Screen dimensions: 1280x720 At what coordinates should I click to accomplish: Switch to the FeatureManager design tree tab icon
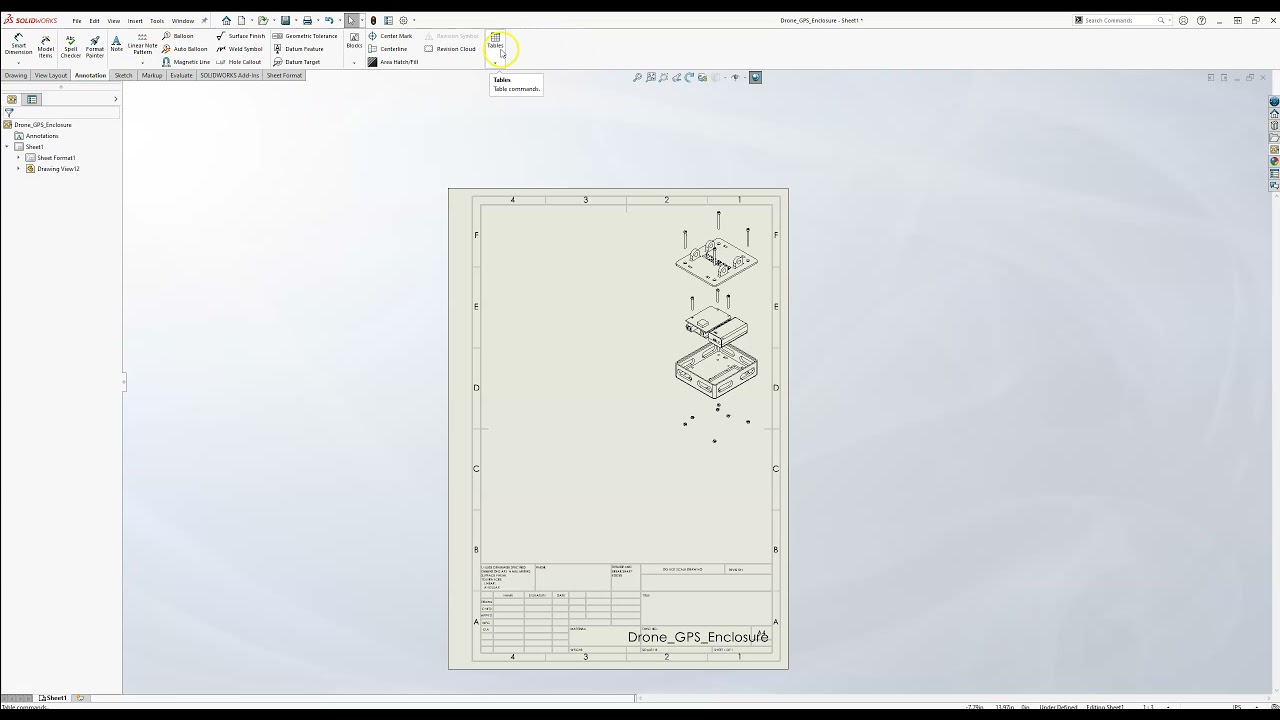click(x=11, y=99)
